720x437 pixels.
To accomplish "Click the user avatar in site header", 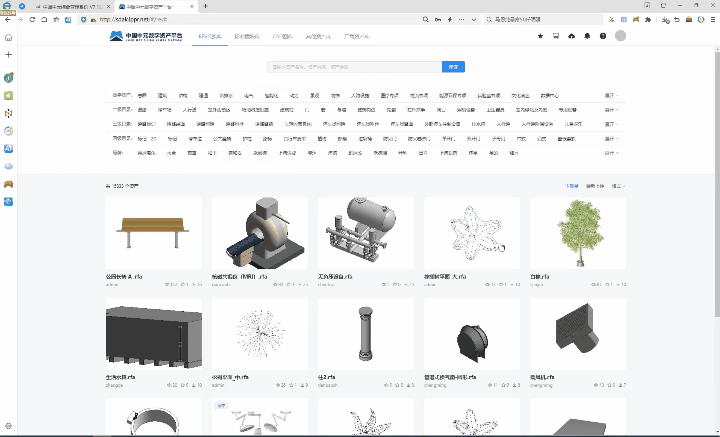I will [x=620, y=36].
